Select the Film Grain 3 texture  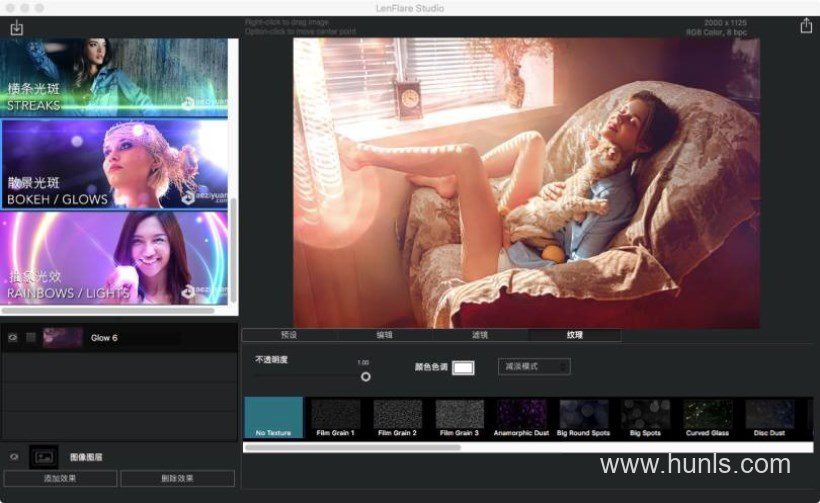pos(459,417)
